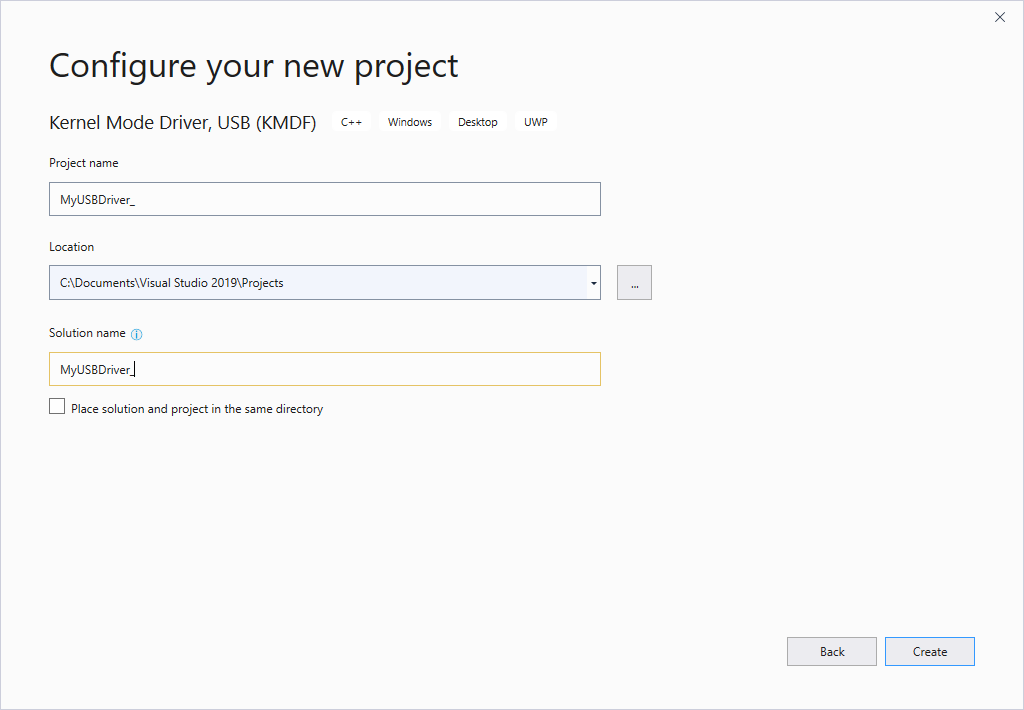
Task: Click the Back button
Action: (x=831, y=651)
